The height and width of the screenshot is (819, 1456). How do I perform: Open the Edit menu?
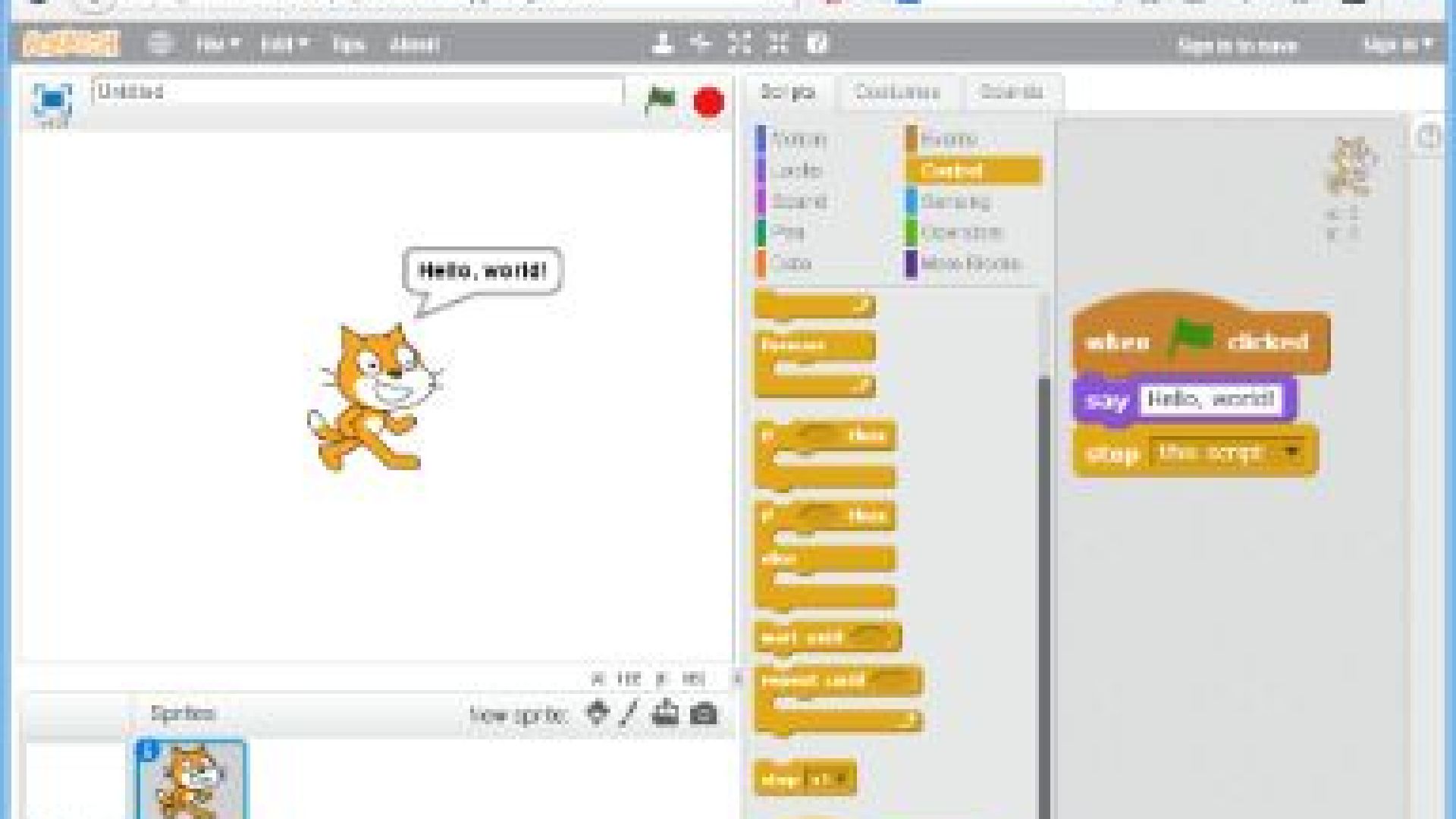(x=283, y=44)
